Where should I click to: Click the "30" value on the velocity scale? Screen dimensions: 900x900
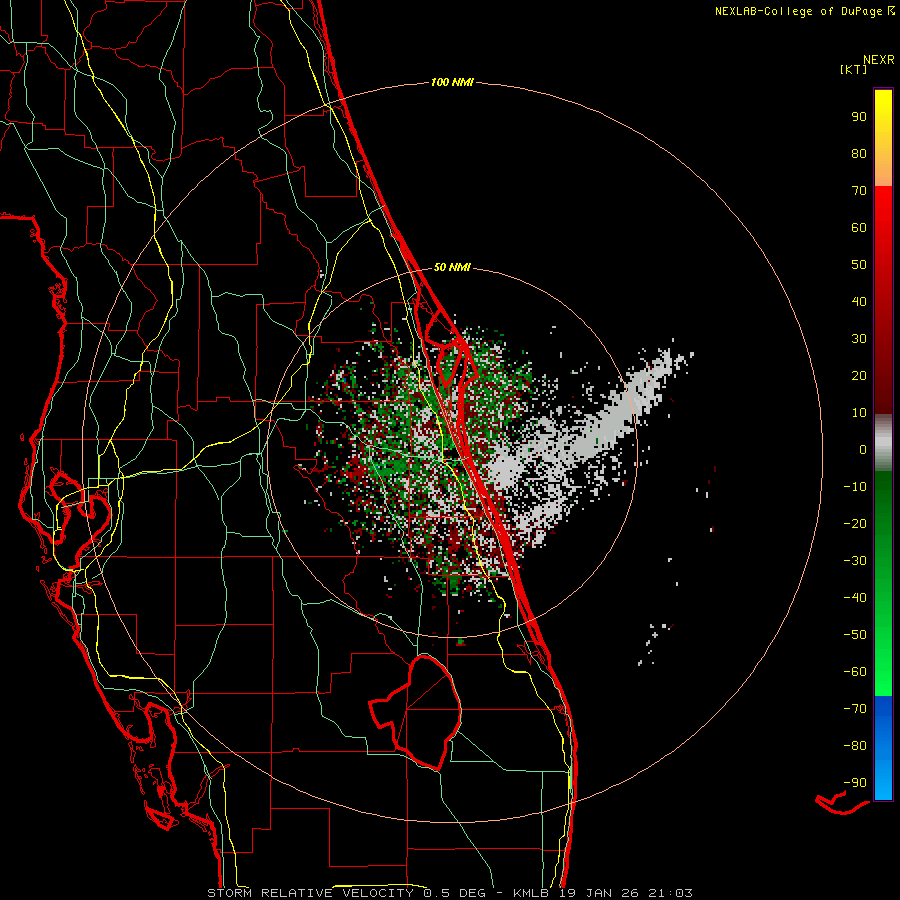tap(859, 339)
